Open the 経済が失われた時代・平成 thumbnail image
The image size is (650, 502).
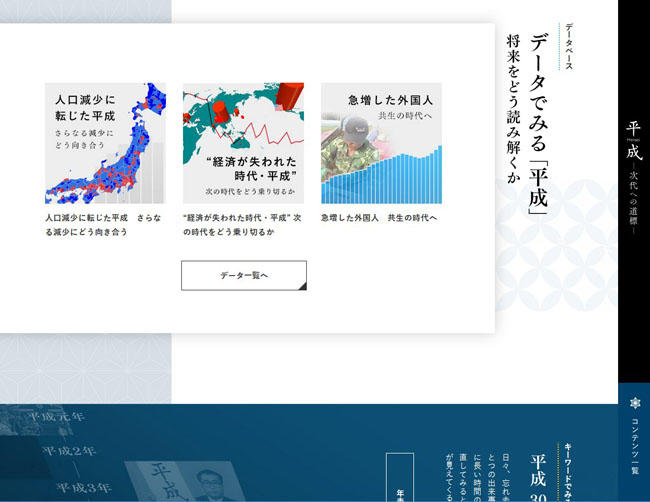click(x=243, y=143)
